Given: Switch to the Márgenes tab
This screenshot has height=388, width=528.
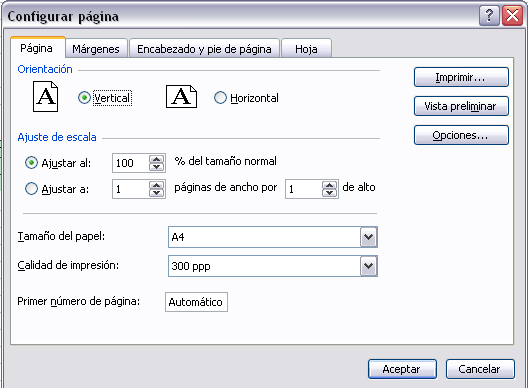Looking at the screenshot, I should (96, 49).
